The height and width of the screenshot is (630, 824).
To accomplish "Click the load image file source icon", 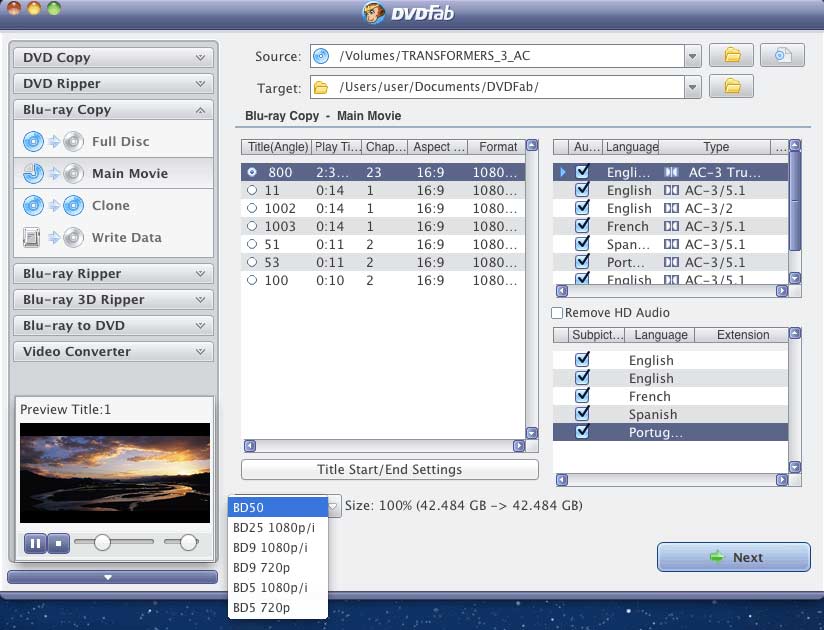I will [x=782, y=55].
